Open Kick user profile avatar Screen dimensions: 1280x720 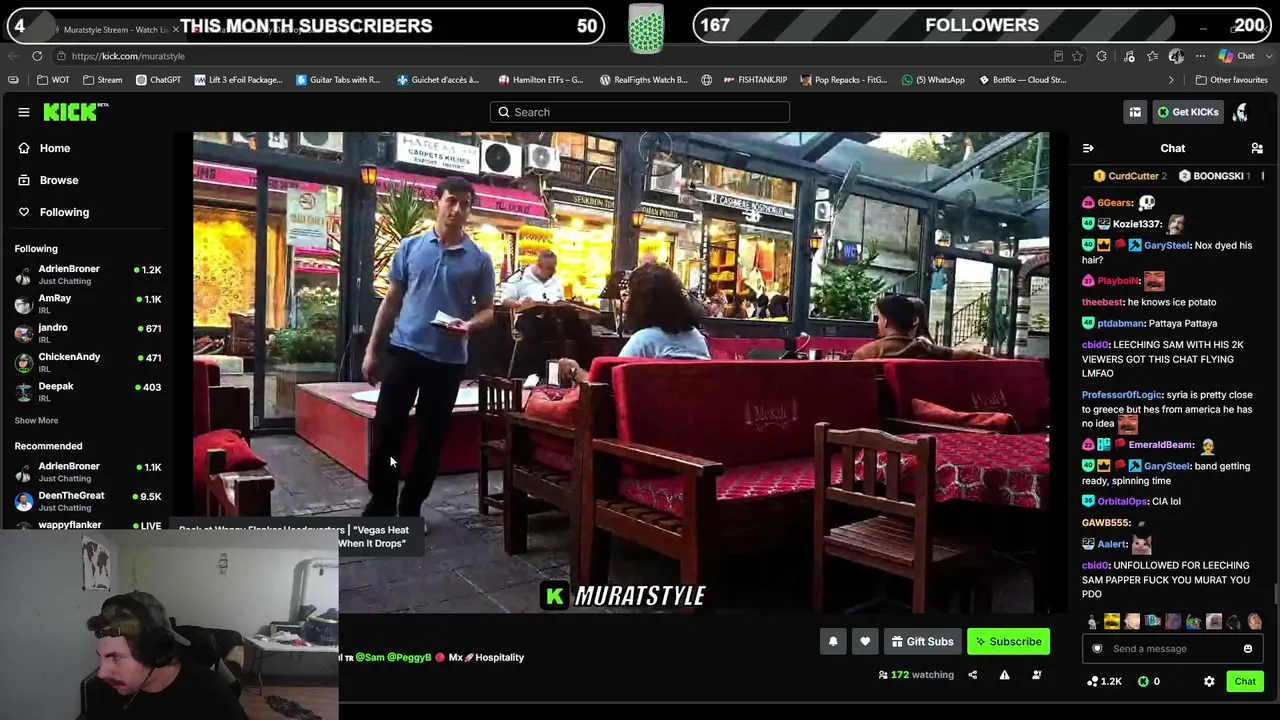(1240, 112)
